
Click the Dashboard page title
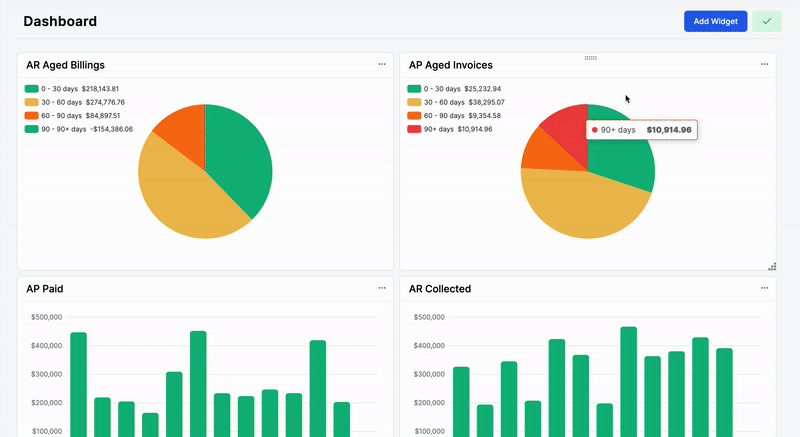[60, 21]
